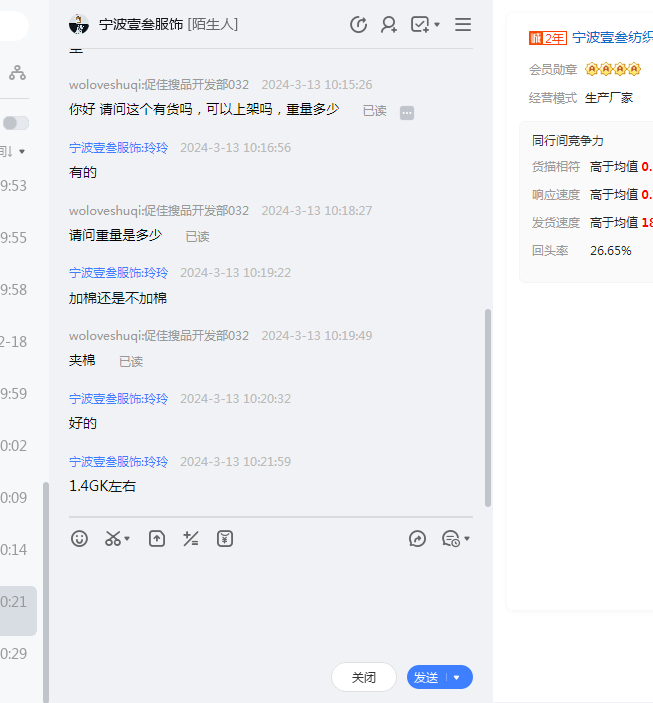Viewport: 653px width, 703px height.
Task: Click the forward arrow bubble icon
Action: pyautogui.click(x=418, y=539)
